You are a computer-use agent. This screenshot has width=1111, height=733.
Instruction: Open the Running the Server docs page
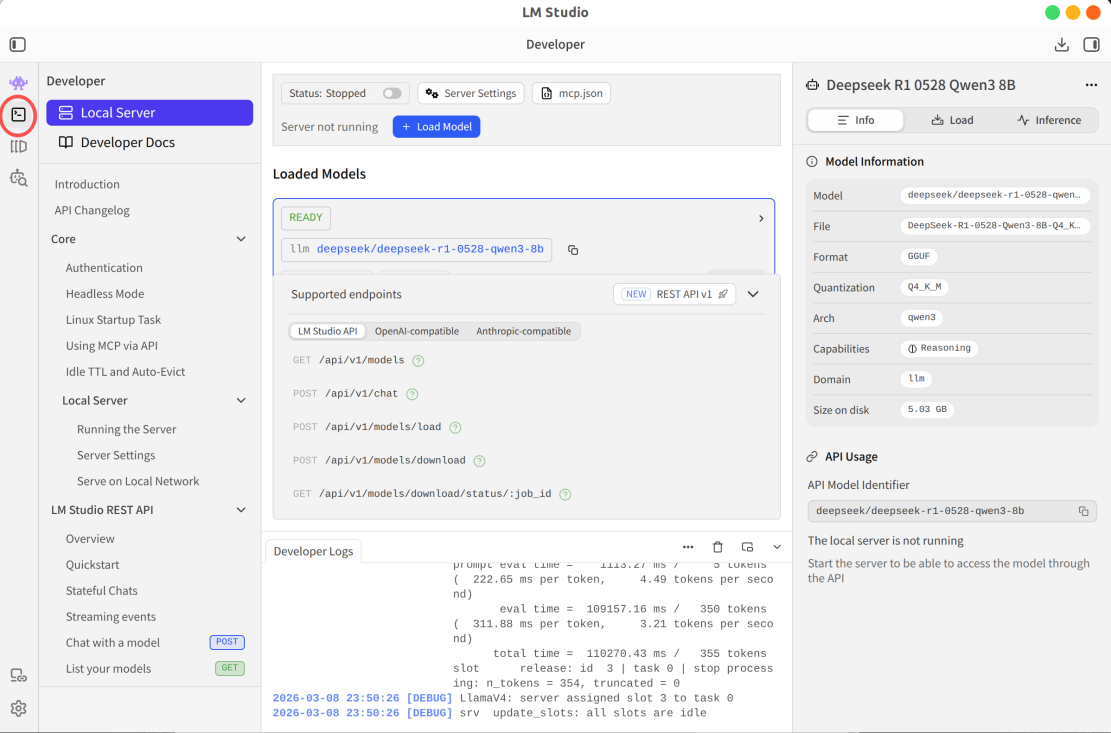click(x=126, y=429)
